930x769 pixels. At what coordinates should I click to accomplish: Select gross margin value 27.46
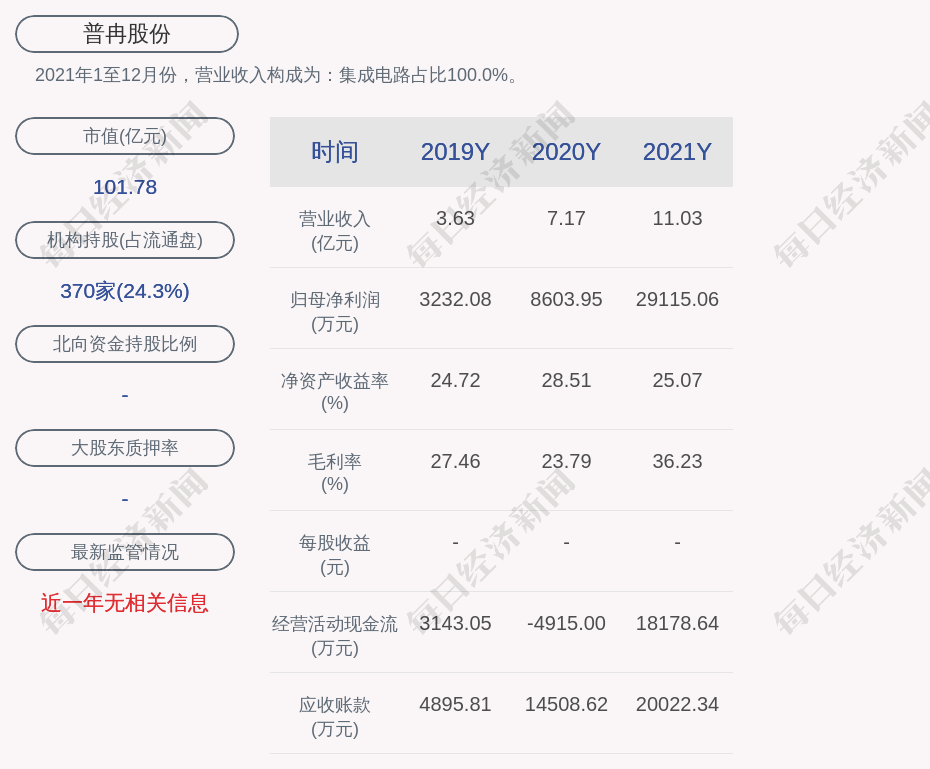[x=455, y=461]
